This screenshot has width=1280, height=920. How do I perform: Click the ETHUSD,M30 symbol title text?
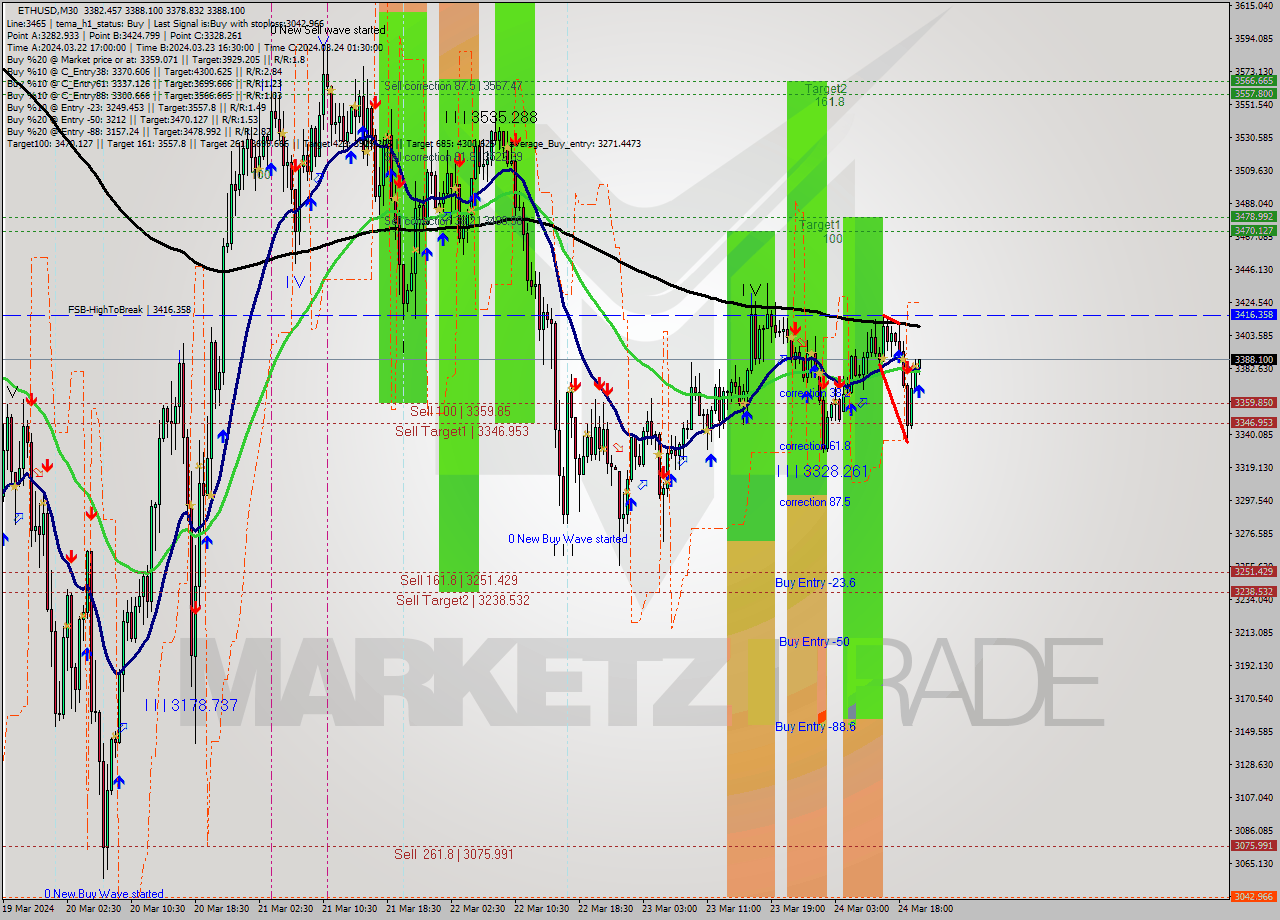pos(49,10)
